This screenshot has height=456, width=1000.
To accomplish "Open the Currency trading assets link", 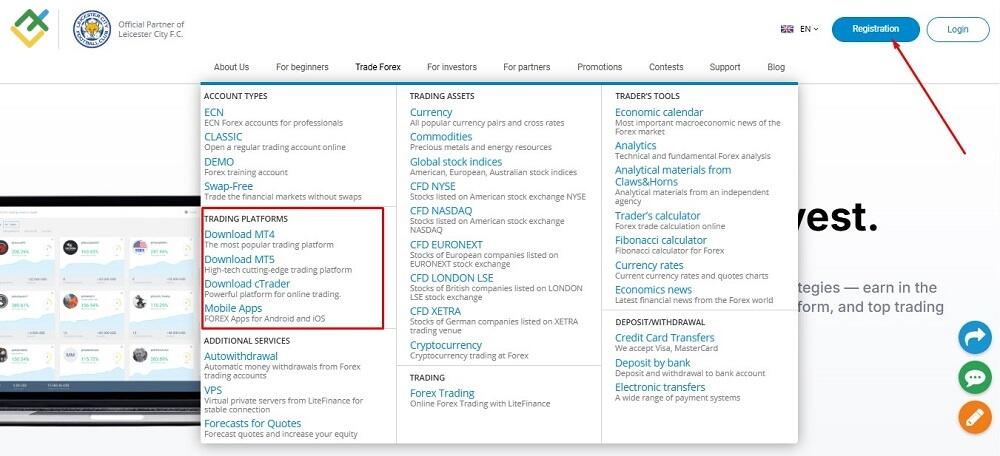I will pos(431,112).
